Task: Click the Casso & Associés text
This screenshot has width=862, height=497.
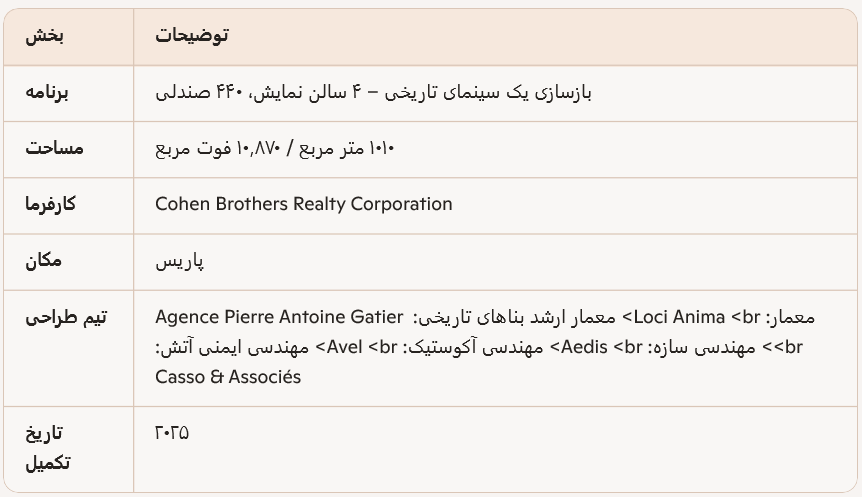Action: [228, 377]
